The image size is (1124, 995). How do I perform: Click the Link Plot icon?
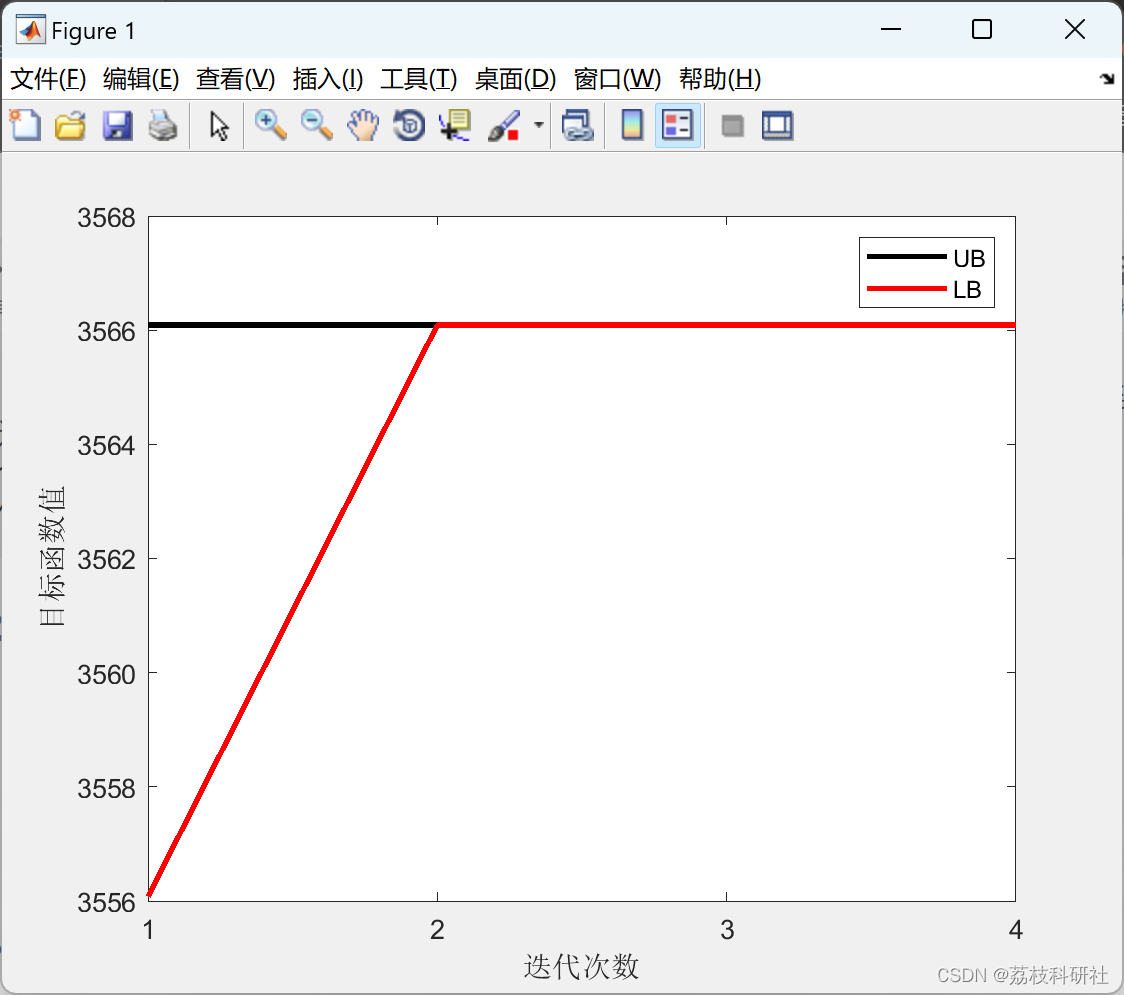pos(578,125)
